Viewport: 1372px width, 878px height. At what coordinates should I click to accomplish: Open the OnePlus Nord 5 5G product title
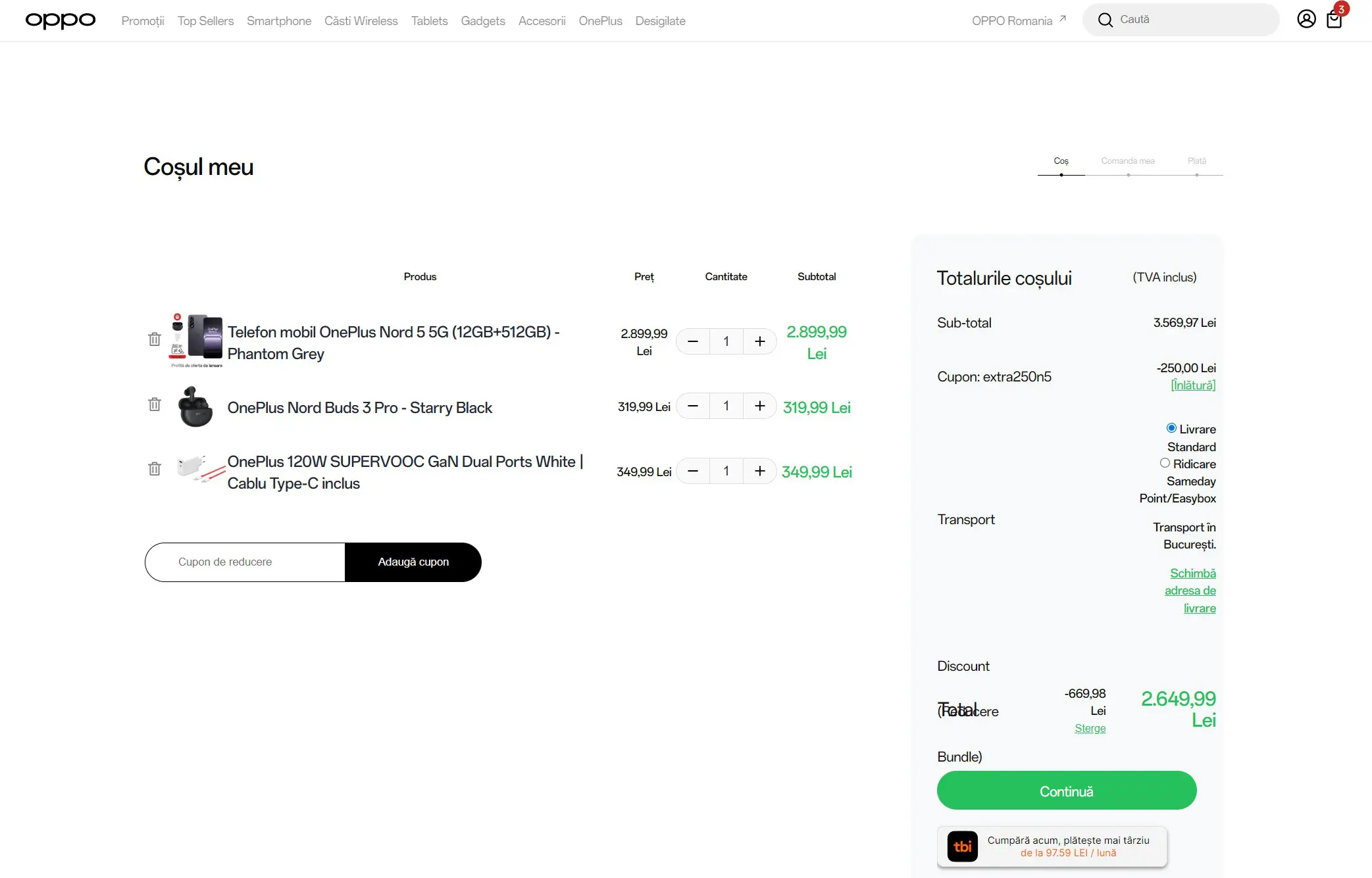point(394,343)
